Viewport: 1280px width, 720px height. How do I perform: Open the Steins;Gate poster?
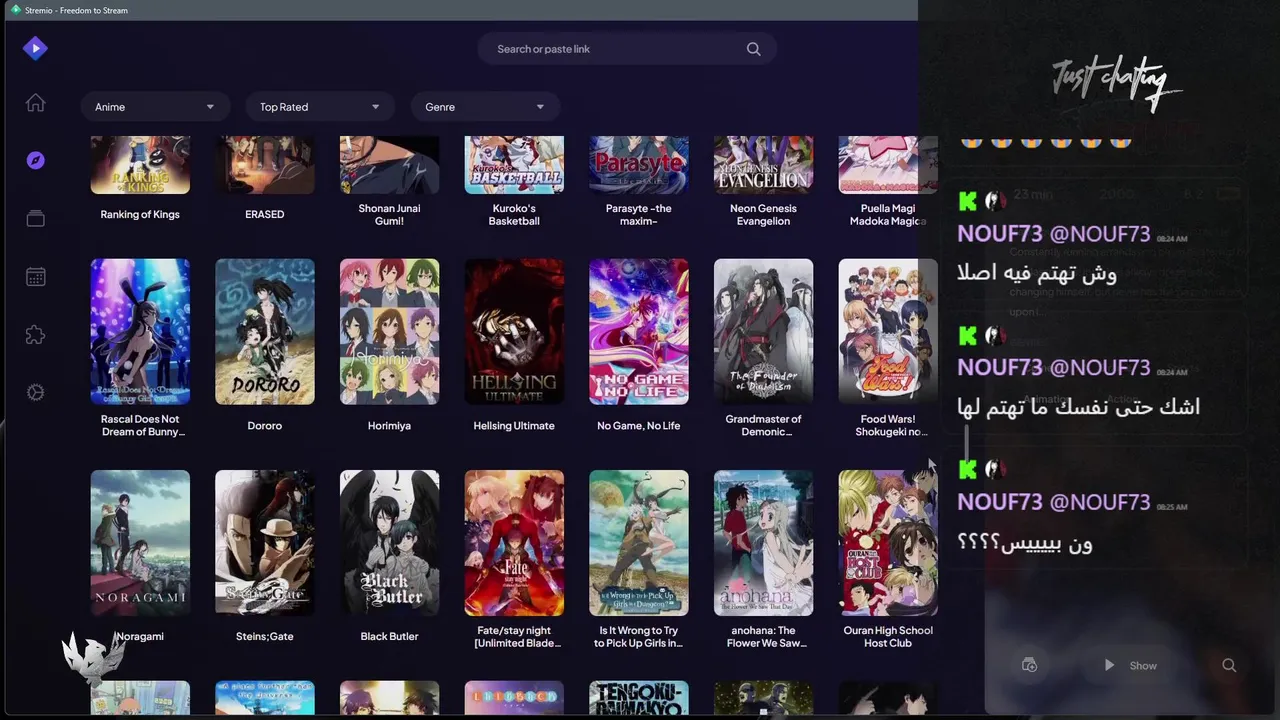[265, 543]
